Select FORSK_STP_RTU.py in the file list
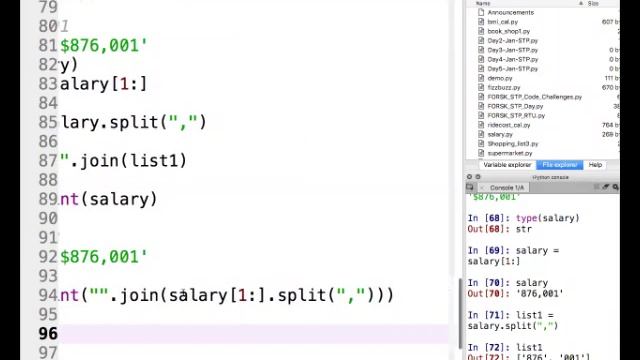The image size is (640, 360). coord(516,116)
